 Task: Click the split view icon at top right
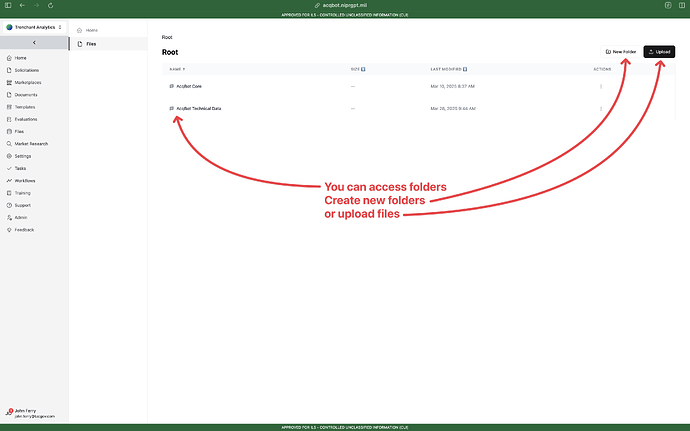[x=682, y=5]
